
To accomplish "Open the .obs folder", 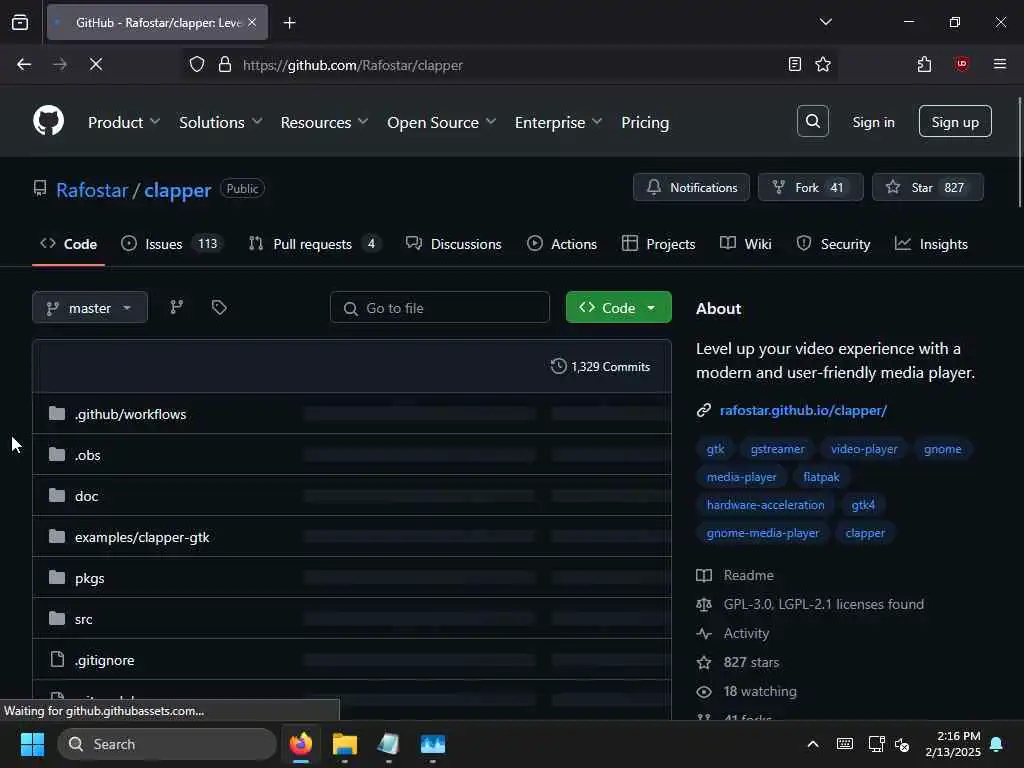I will click(88, 455).
